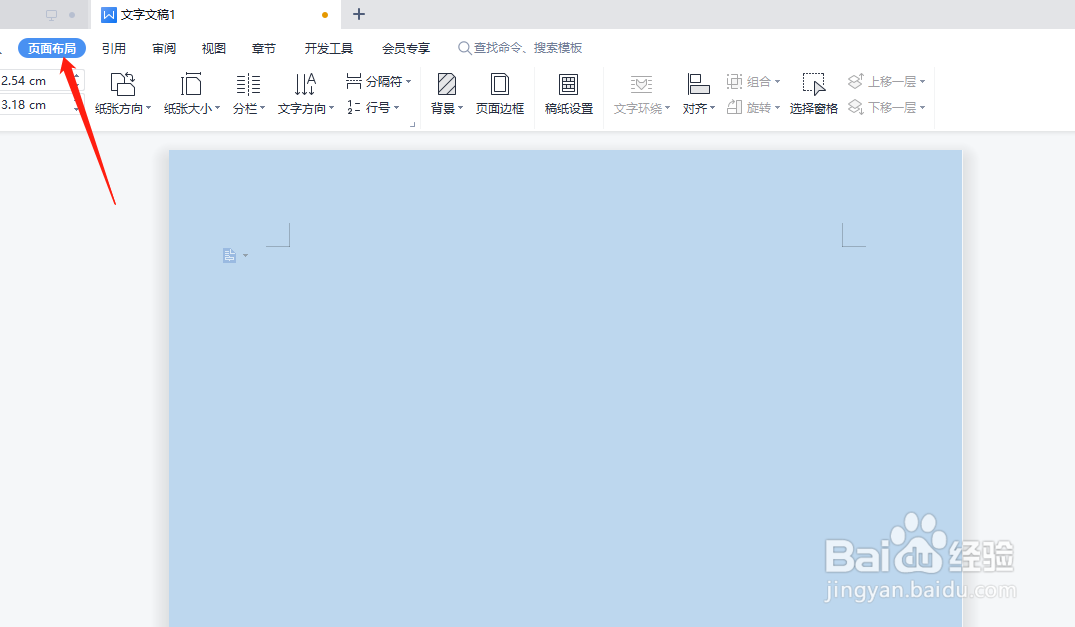The height and width of the screenshot is (627, 1075).
Task: Expand the paste options dropdown arrow
Action: (245, 256)
